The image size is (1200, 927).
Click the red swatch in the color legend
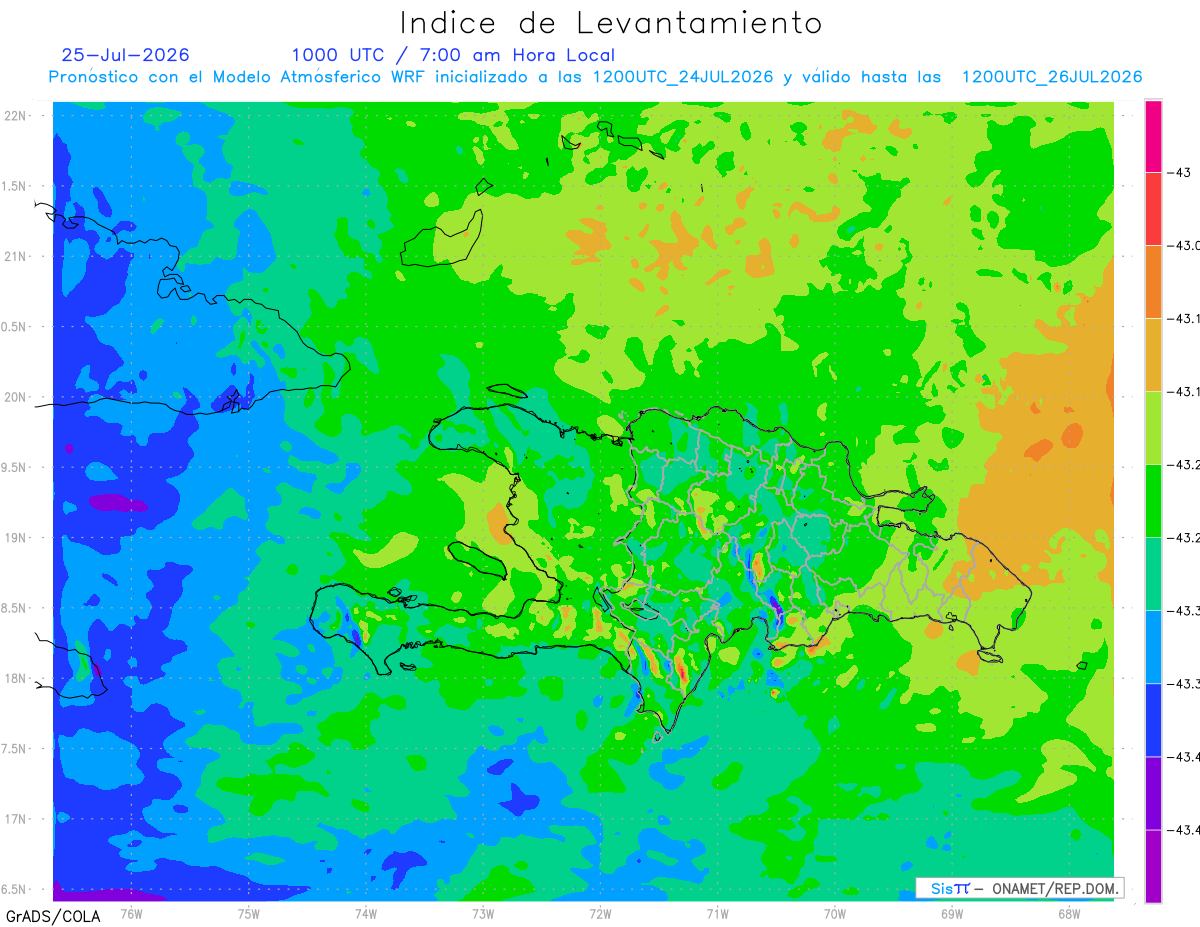(1153, 209)
